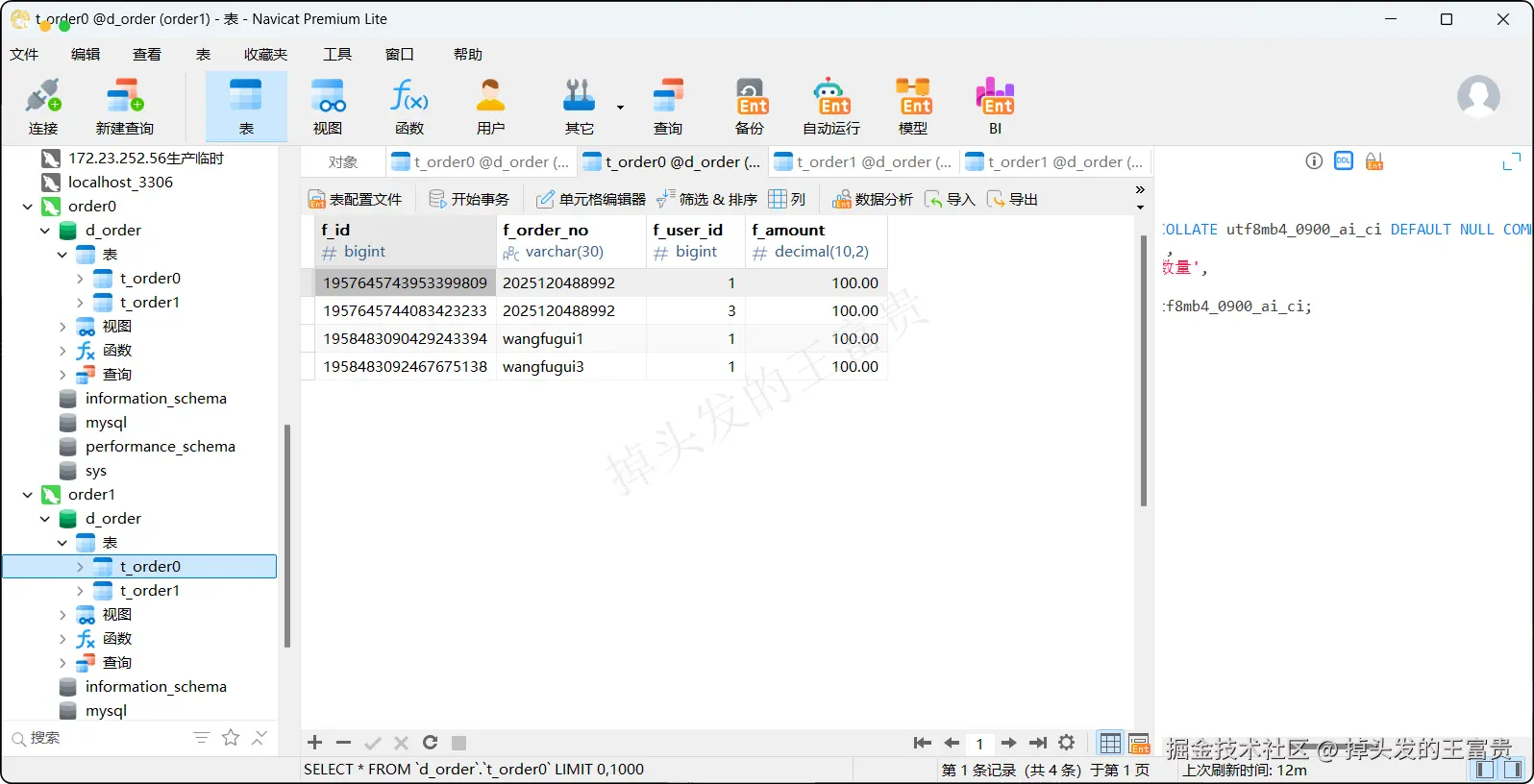Open 单元格编辑器

591,200
